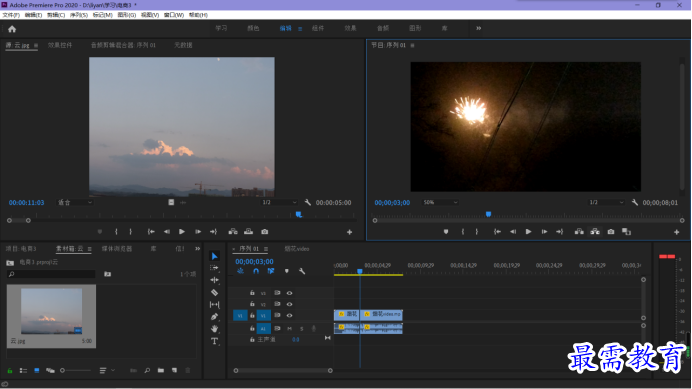The width and height of the screenshot is (692, 389).
Task: Switch to Audio Clip Mixer tab
Action: (123, 45)
